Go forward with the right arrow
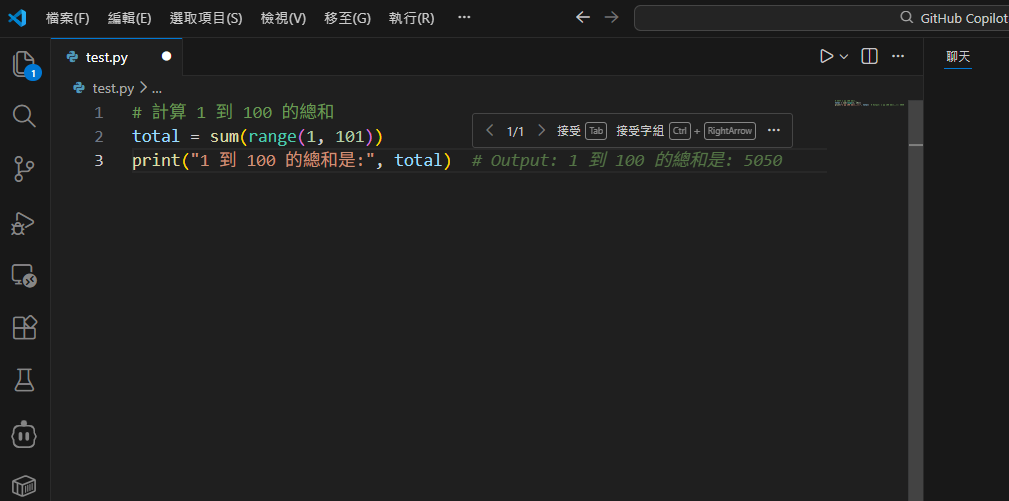 tap(611, 18)
